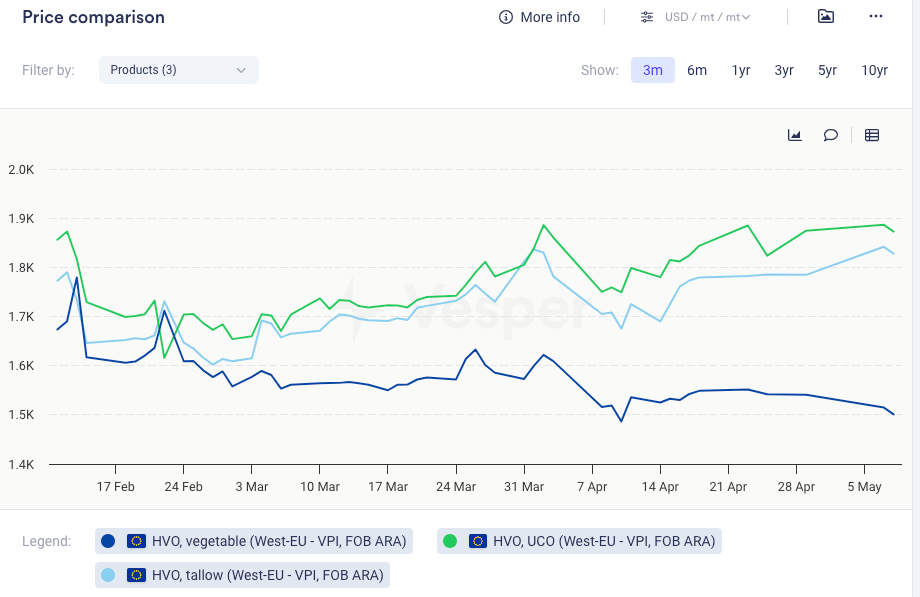
Task: Open the Products (3) filter dropdown
Action: pyautogui.click(x=178, y=70)
